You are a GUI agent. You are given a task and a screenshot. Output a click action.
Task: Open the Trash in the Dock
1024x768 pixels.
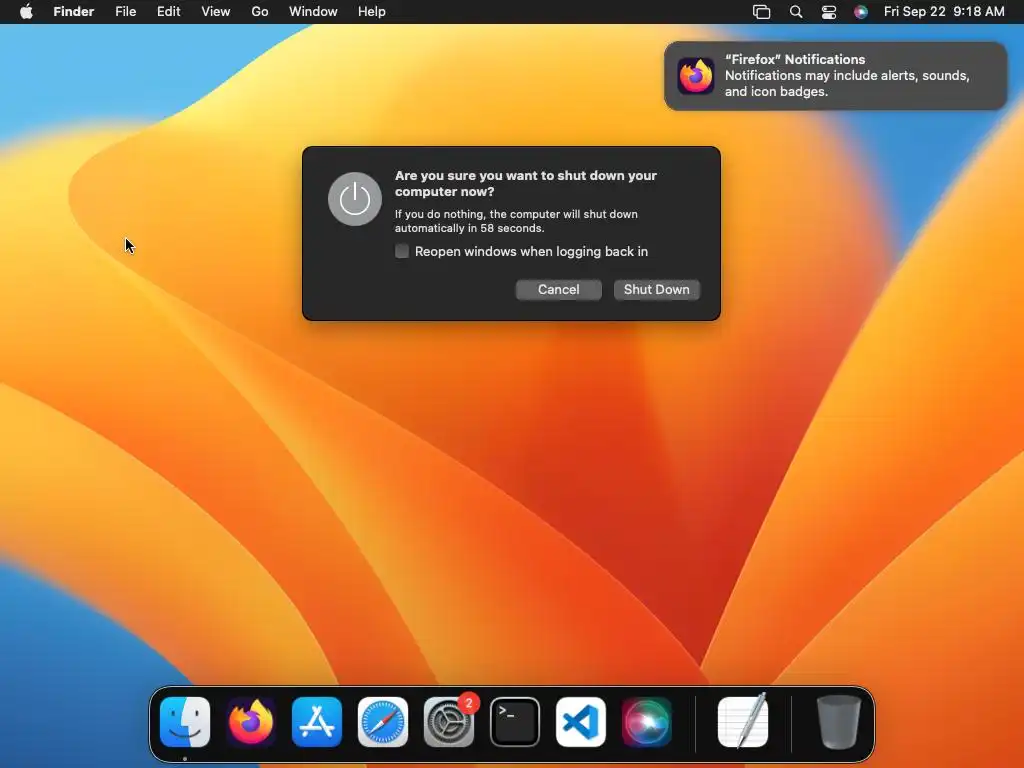point(839,722)
